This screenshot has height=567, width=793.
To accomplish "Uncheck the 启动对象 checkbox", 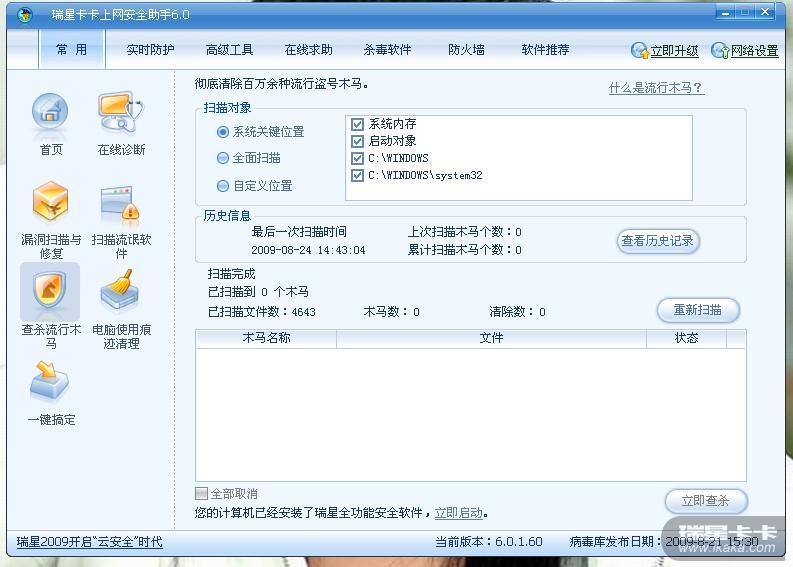I will click(358, 141).
